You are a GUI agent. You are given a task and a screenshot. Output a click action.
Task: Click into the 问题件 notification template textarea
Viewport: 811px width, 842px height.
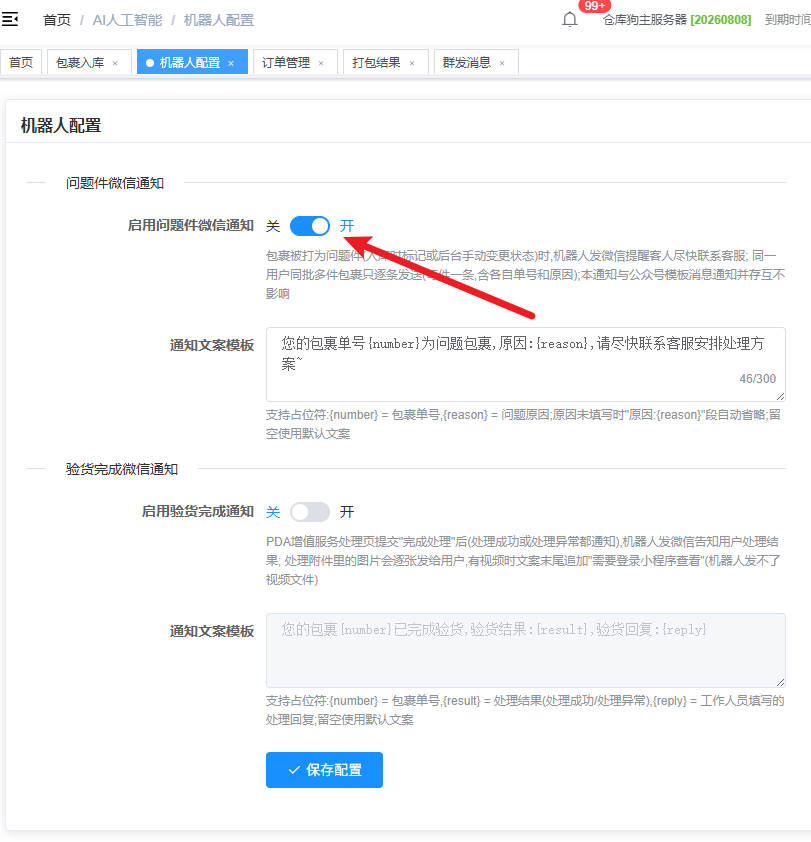click(x=525, y=364)
